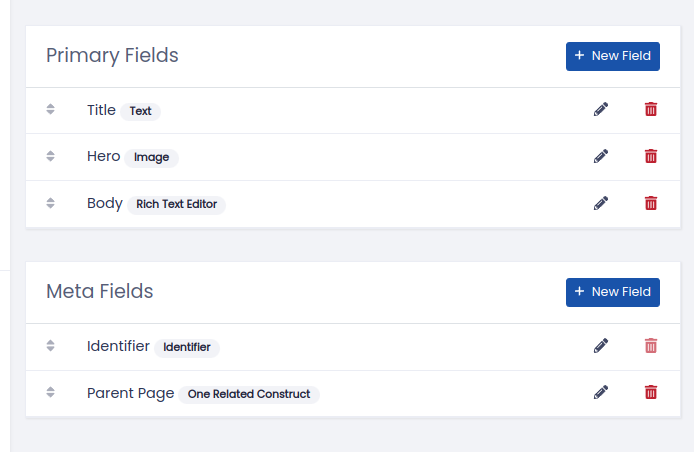Add a New Field to Primary Fields
The image size is (694, 452).
click(x=613, y=56)
